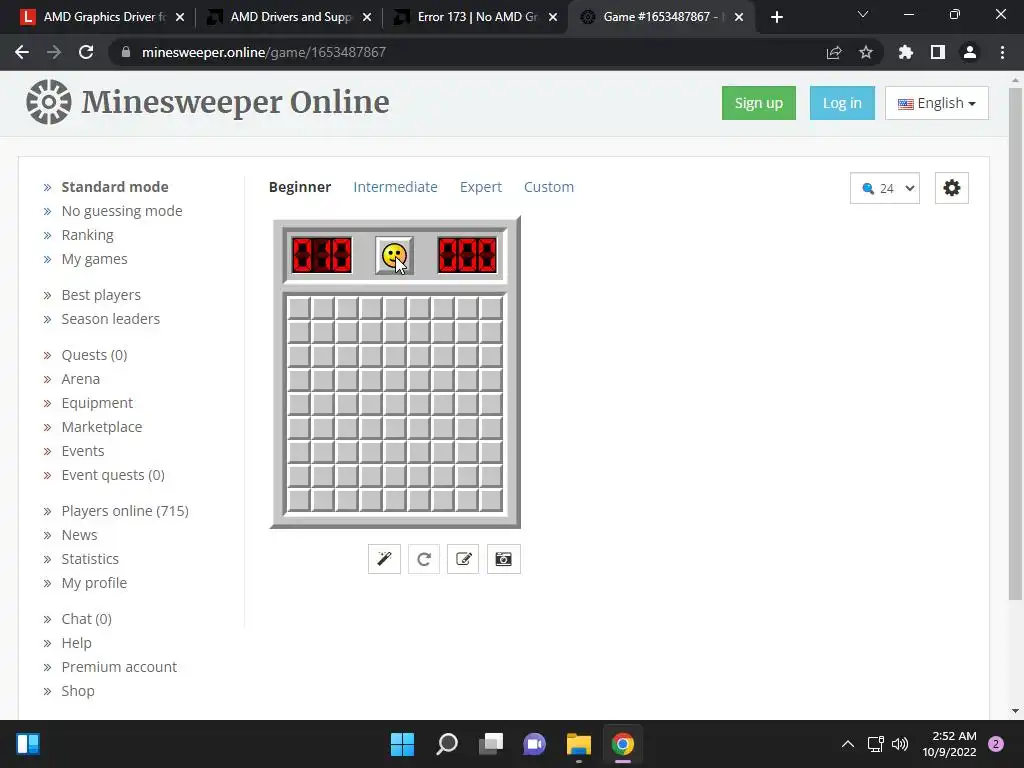The height and width of the screenshot is (768, 1024).
Task: Click the magic wand icon below the board
Action: 384,559
